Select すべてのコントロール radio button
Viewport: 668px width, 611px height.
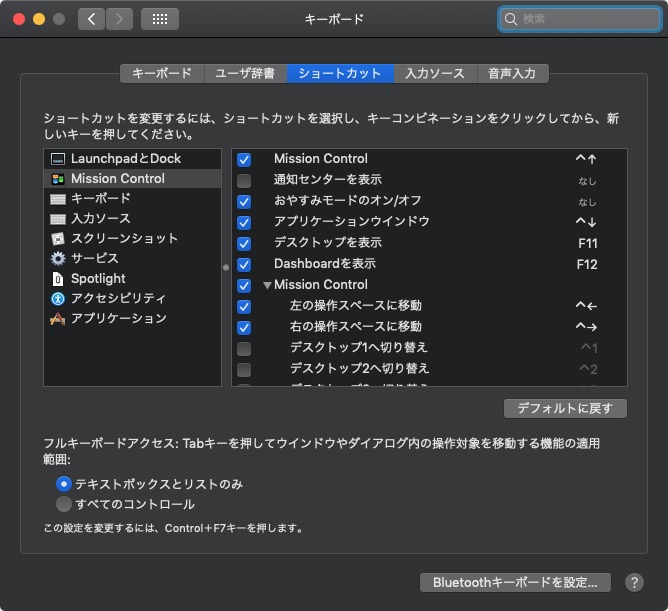(x=63, y=504)
